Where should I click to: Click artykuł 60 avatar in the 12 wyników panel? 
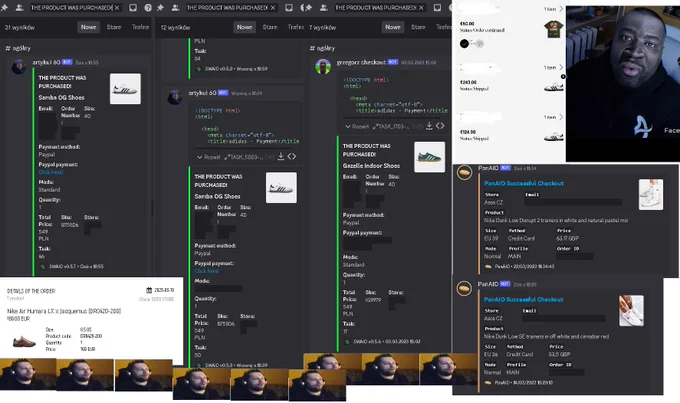pos(175,97)
